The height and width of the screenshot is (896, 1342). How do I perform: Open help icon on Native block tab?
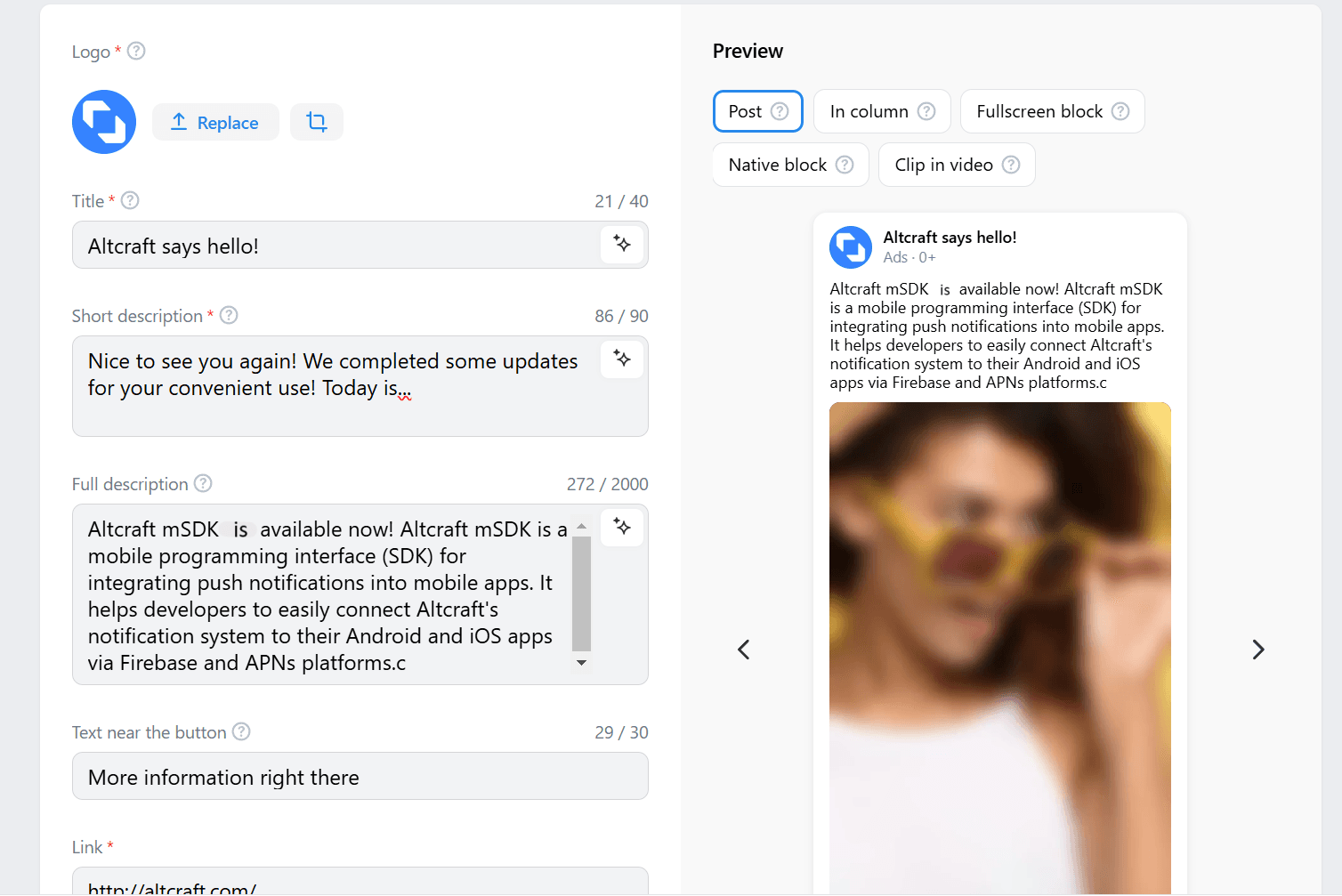click(x=845, y=165)
